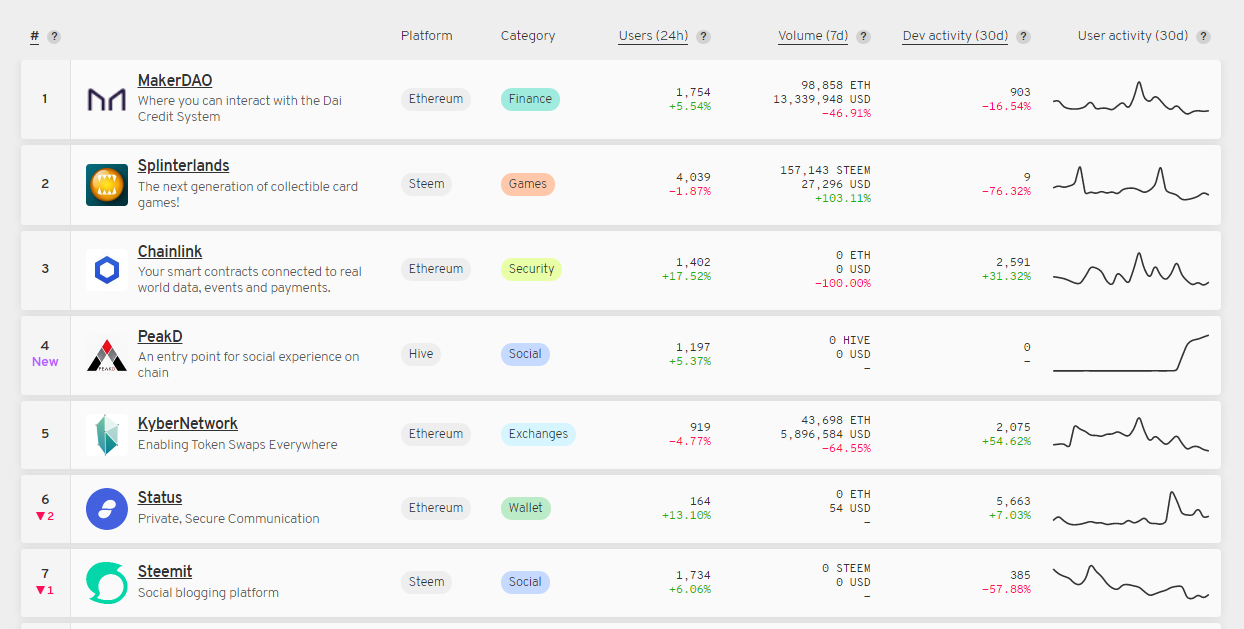Open the Steemit dapp link
The width and height of the screenshot is (1244, 629).
pyautogui.click(x=165, y=571)
